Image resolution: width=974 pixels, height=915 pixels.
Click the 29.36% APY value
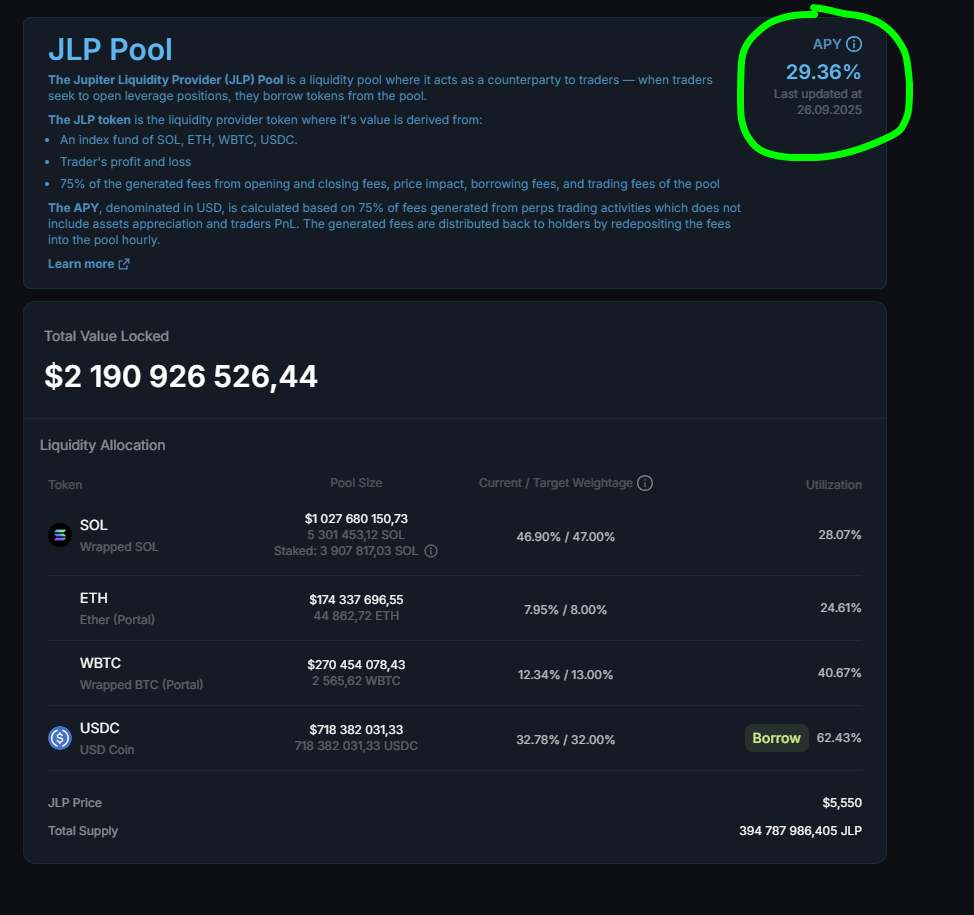823,72
